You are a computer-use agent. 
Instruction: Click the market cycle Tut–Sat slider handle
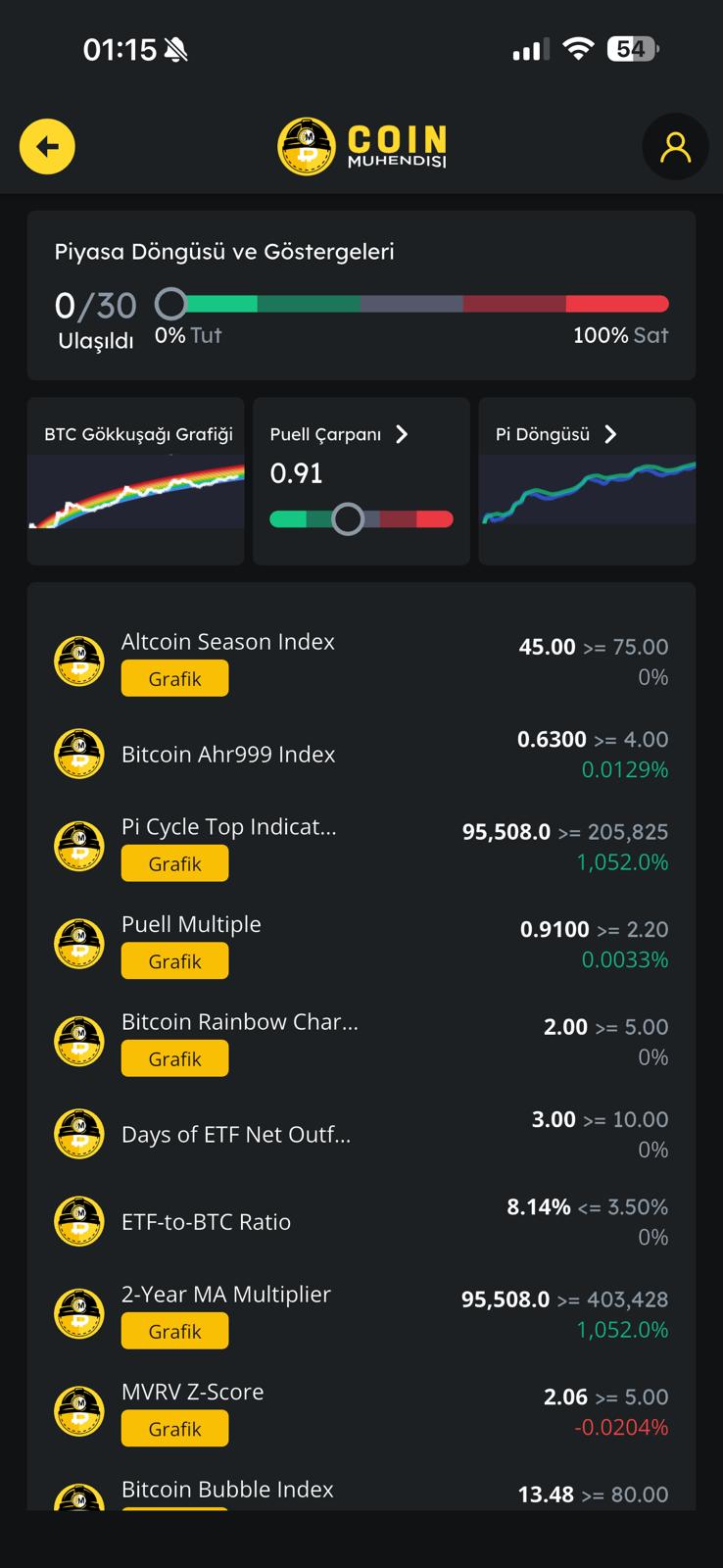[170, 304]
